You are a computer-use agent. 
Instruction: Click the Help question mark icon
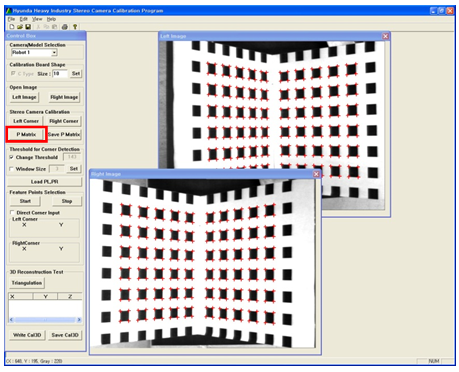click(x=75, y=27)
